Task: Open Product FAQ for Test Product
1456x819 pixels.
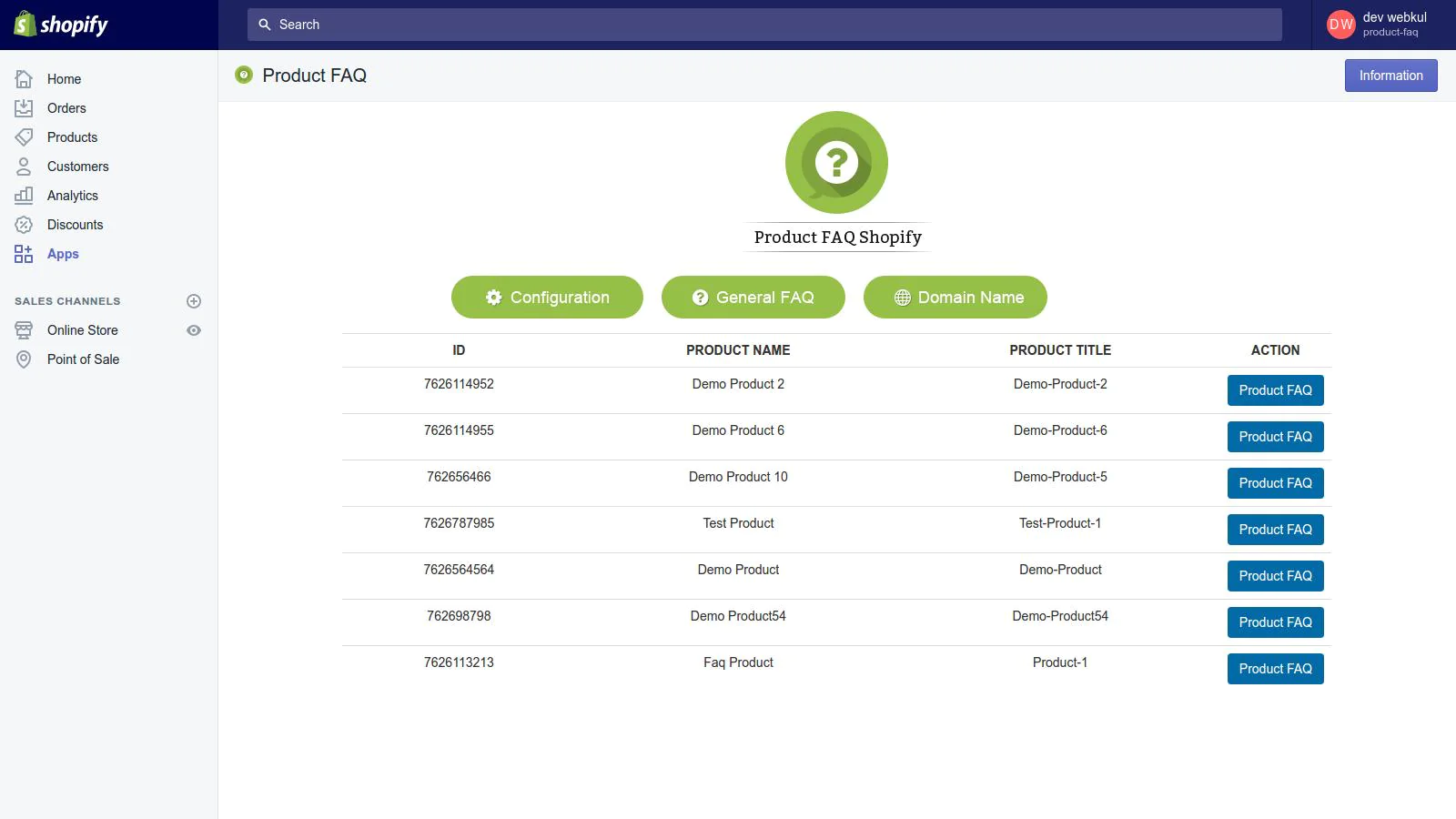Action: 1276,530
